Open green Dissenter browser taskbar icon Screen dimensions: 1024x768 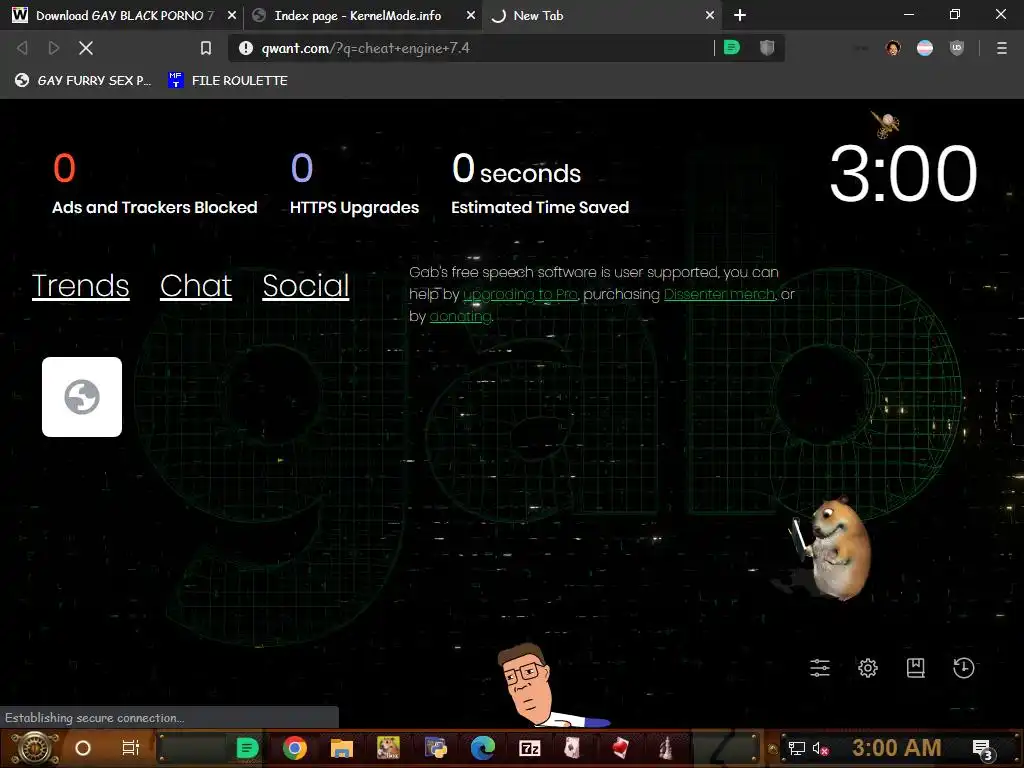[x=248, y=748]
